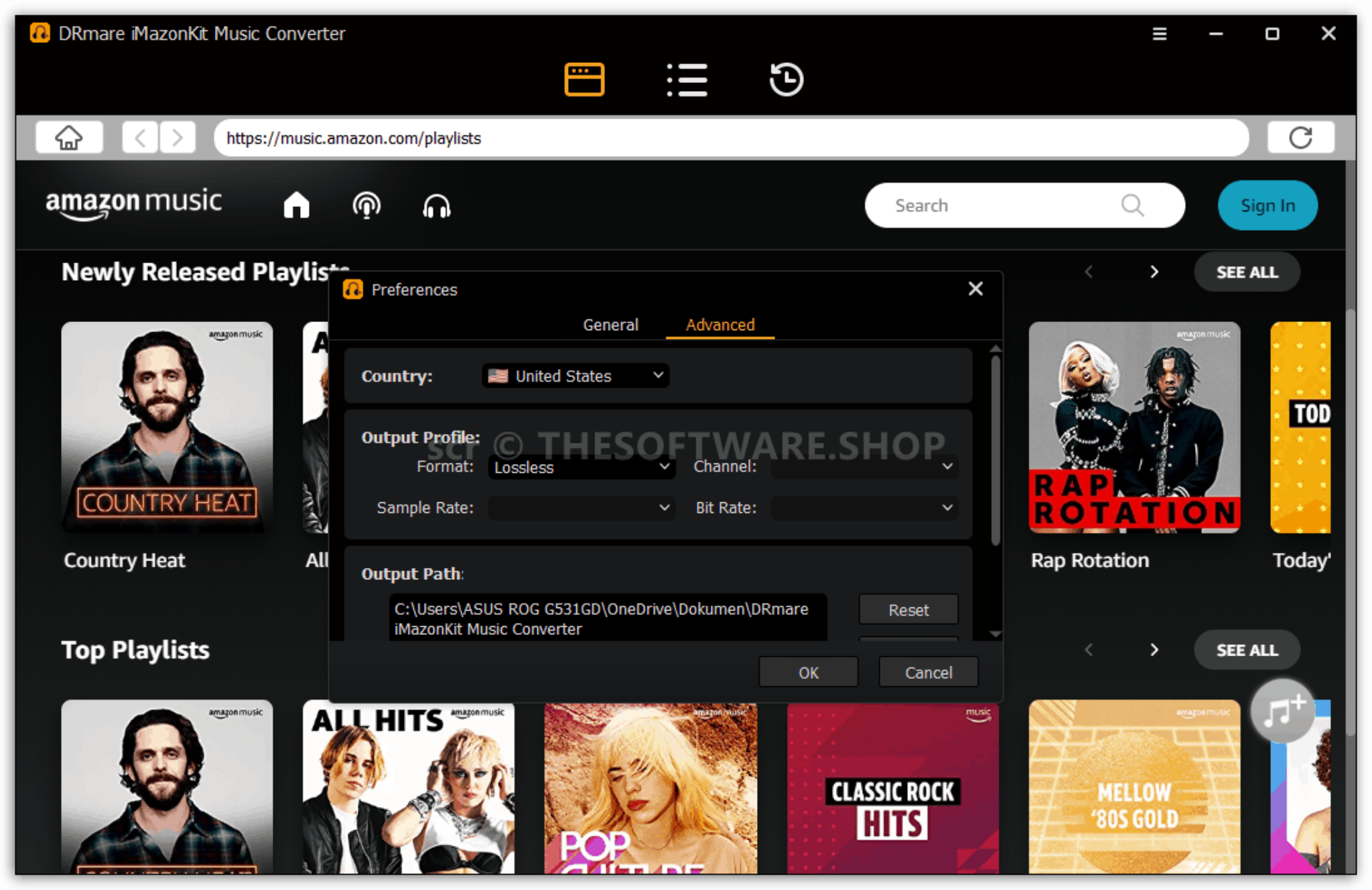Open the converted history clock icon
Screen dimensions: 1372x890
coord(786,80)
